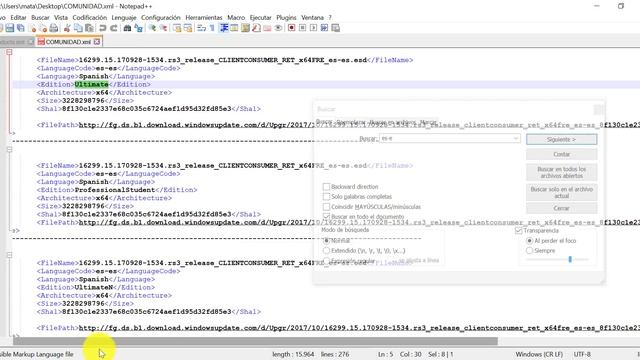Zoom out the editor text
This screenshot has height=360, width=640.
coord(163,28)
